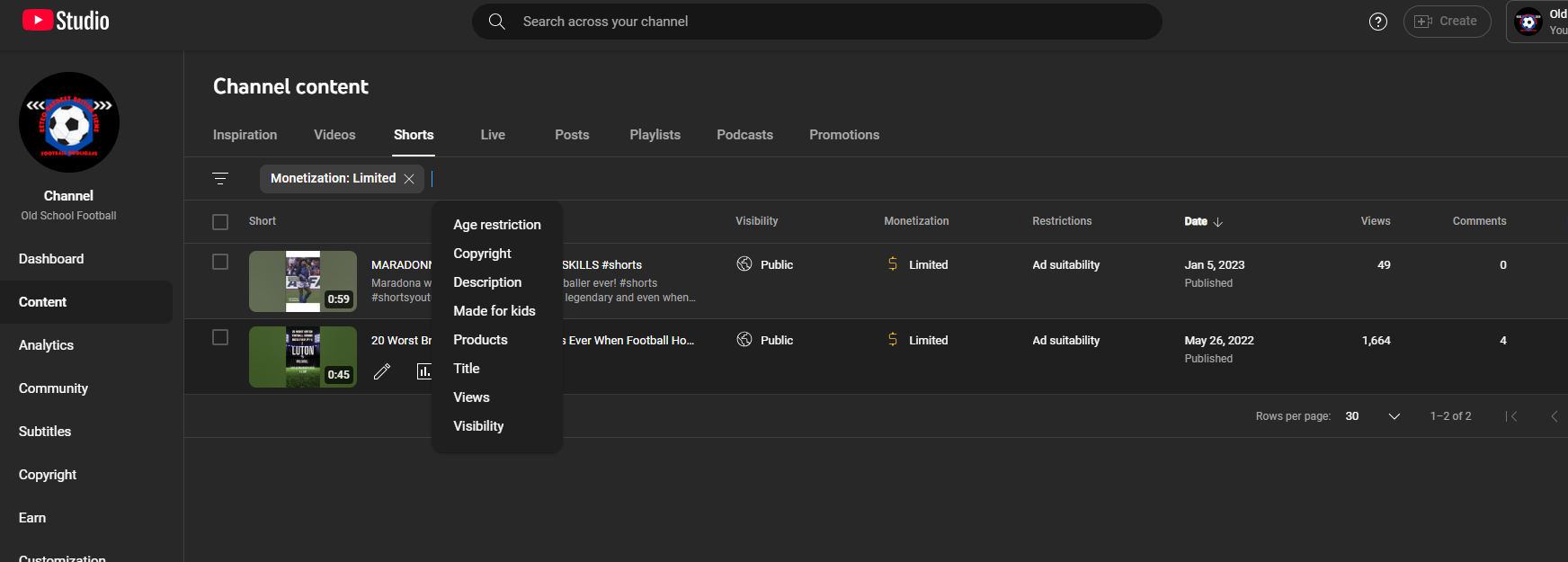Open Copyright page in sidebar

86,475
